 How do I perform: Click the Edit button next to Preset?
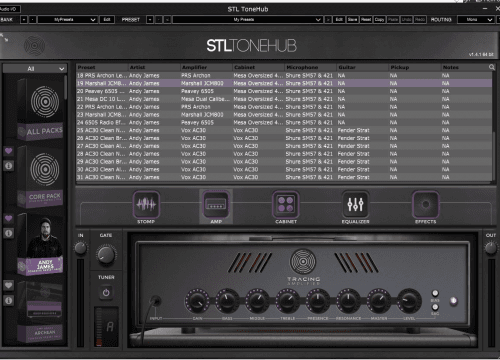339,20
